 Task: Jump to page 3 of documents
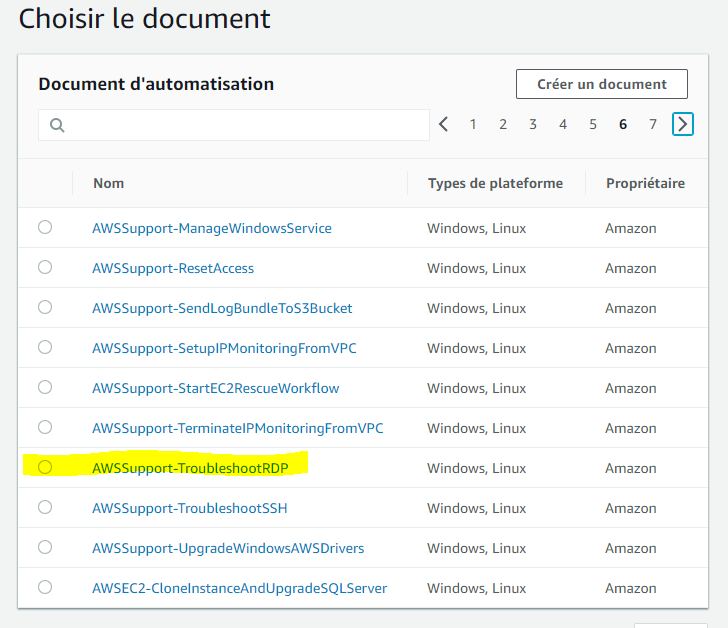pos(533,124)
